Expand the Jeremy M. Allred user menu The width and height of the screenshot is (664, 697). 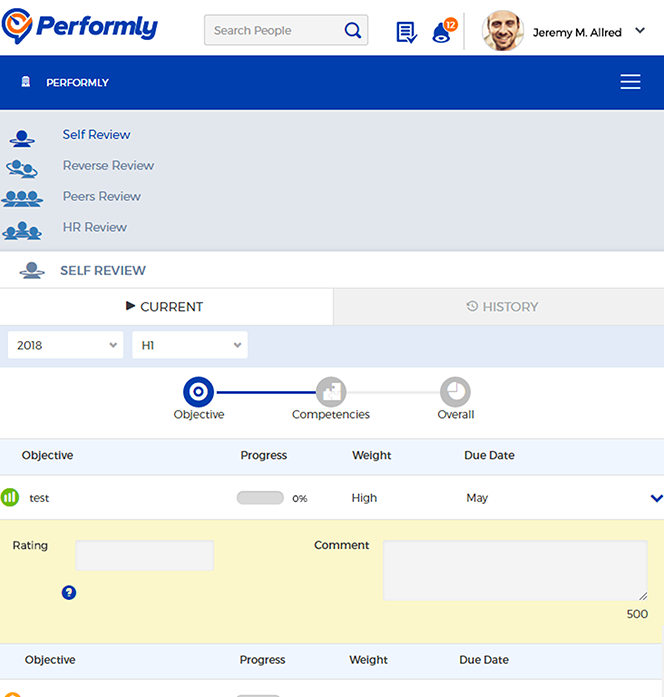[x=640, y=31]
